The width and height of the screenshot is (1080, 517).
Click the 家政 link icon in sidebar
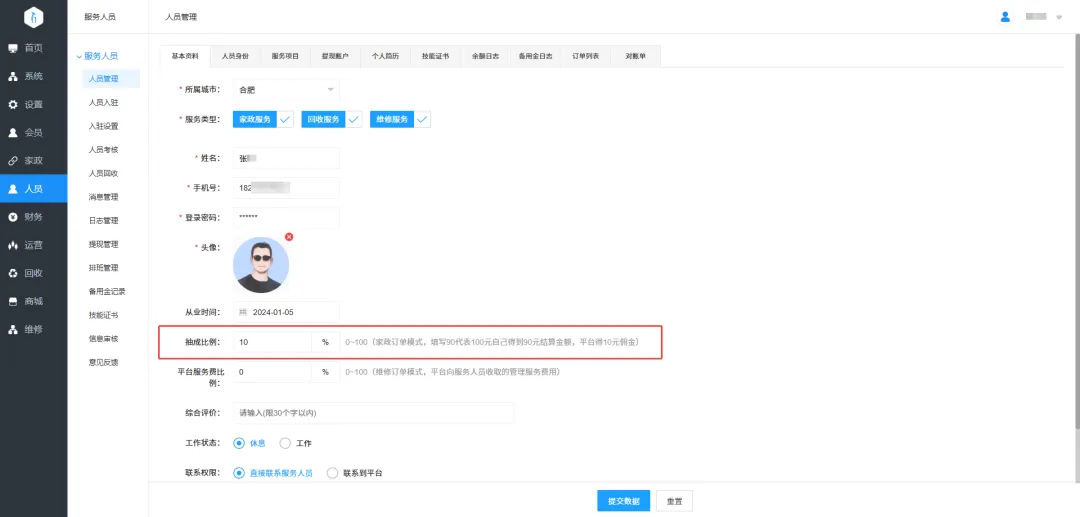(13, 160)
